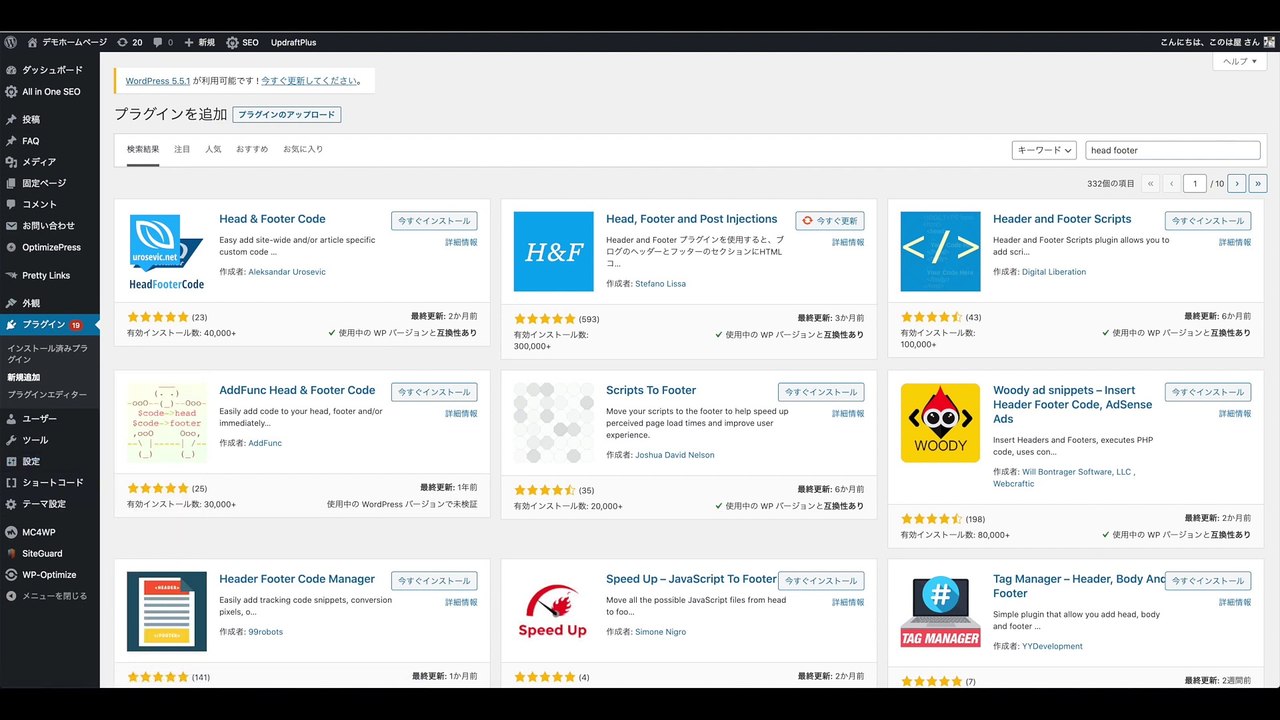The height and width of the screenshot is (720, 1280).
Task: Install the Scripts To Footer plugin
Action: click(x=821, y=392)
